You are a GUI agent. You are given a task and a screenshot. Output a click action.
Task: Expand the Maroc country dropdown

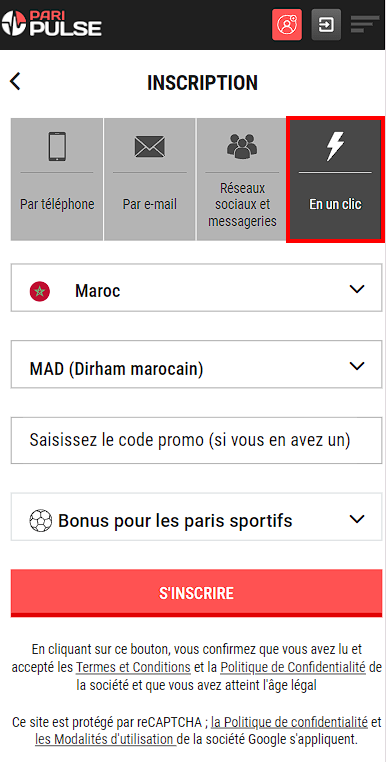tap(196, 288)
